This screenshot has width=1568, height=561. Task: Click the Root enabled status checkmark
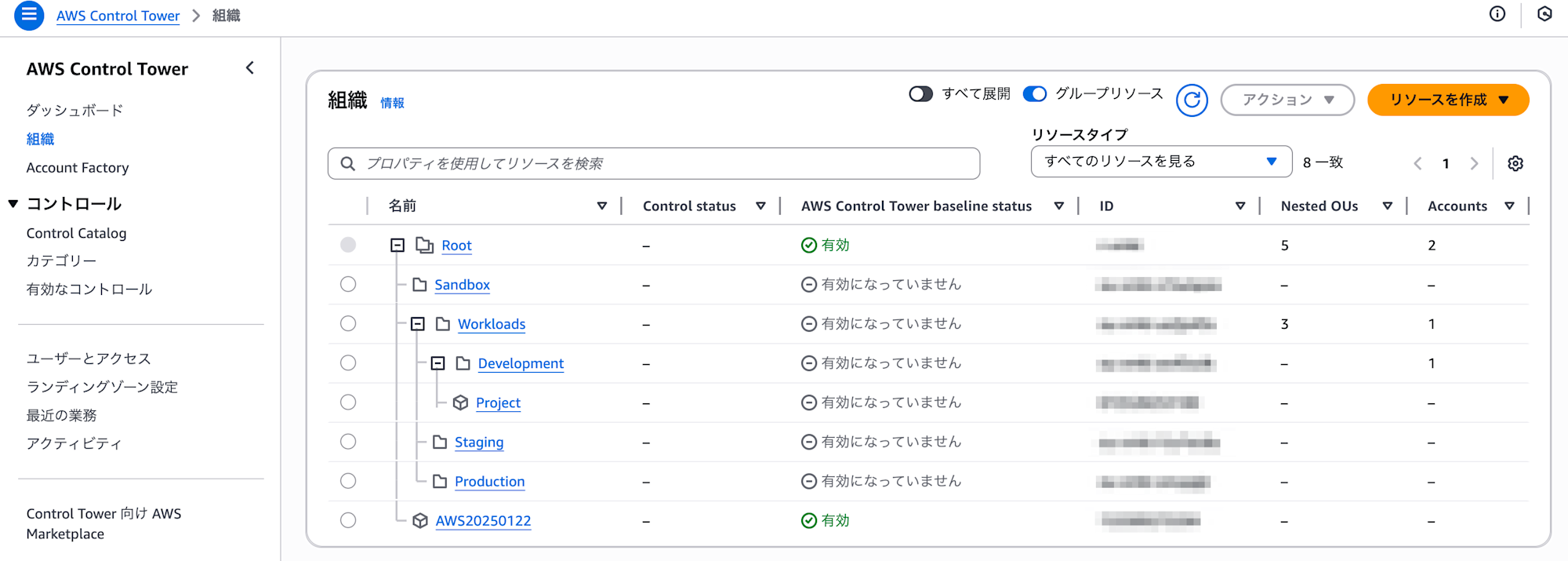pos(809,246)
